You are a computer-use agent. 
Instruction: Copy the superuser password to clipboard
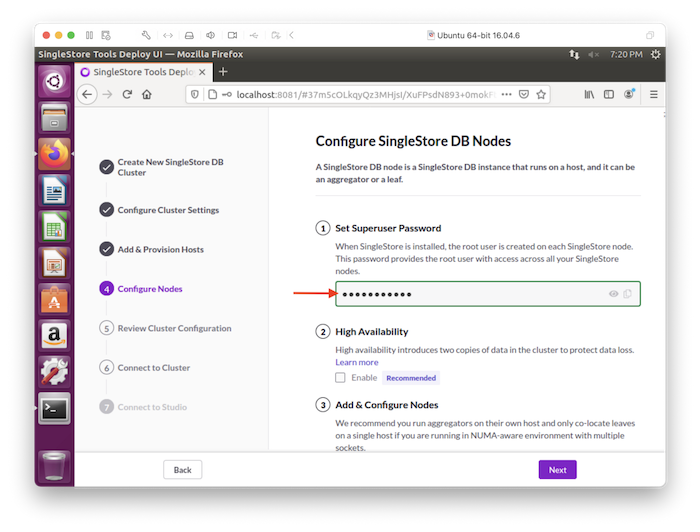[x=627, y=294]
